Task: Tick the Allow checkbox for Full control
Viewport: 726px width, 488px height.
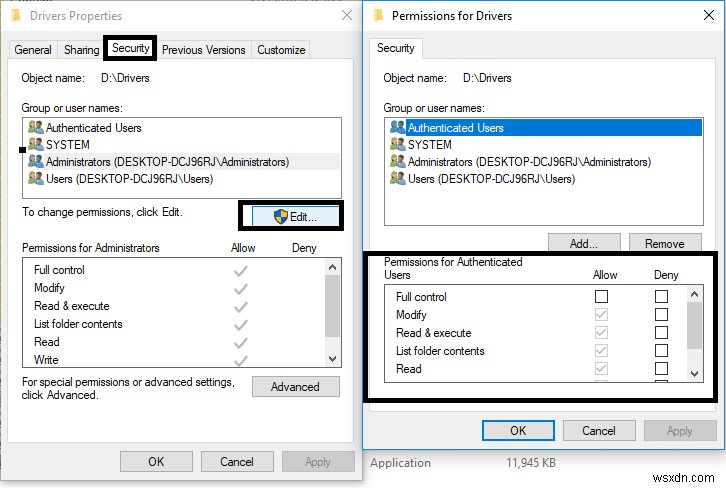Action: [601, 297]
